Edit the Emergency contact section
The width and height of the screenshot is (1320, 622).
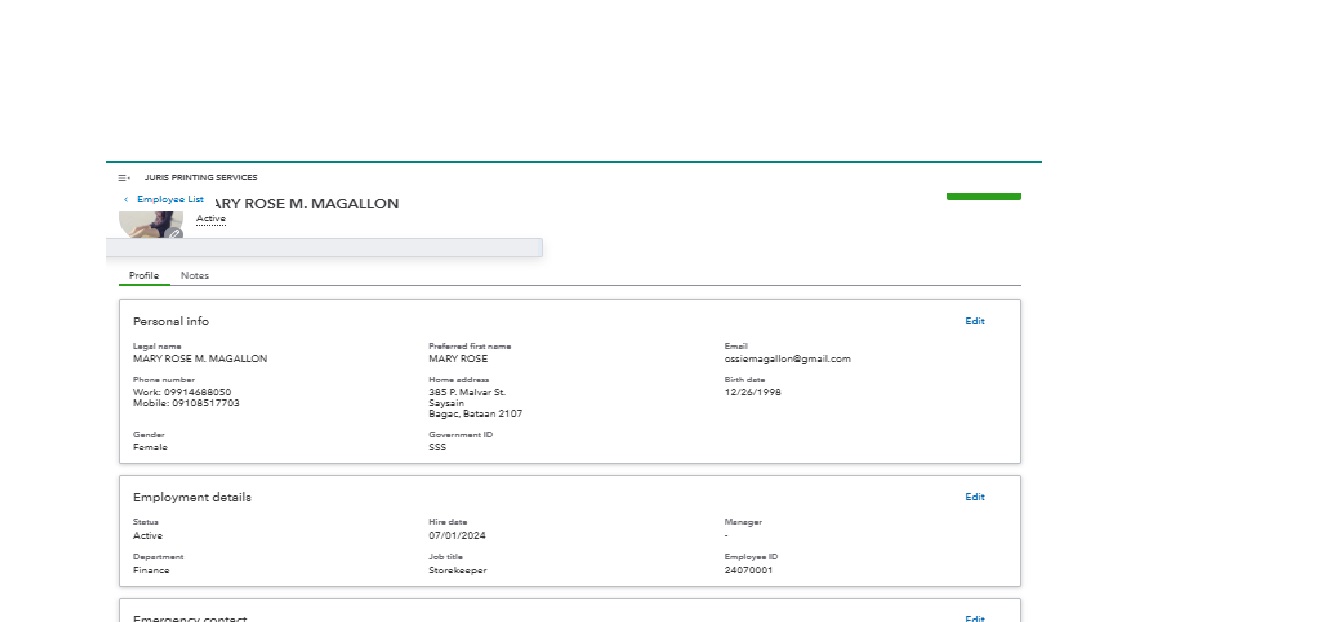(975, 619)
